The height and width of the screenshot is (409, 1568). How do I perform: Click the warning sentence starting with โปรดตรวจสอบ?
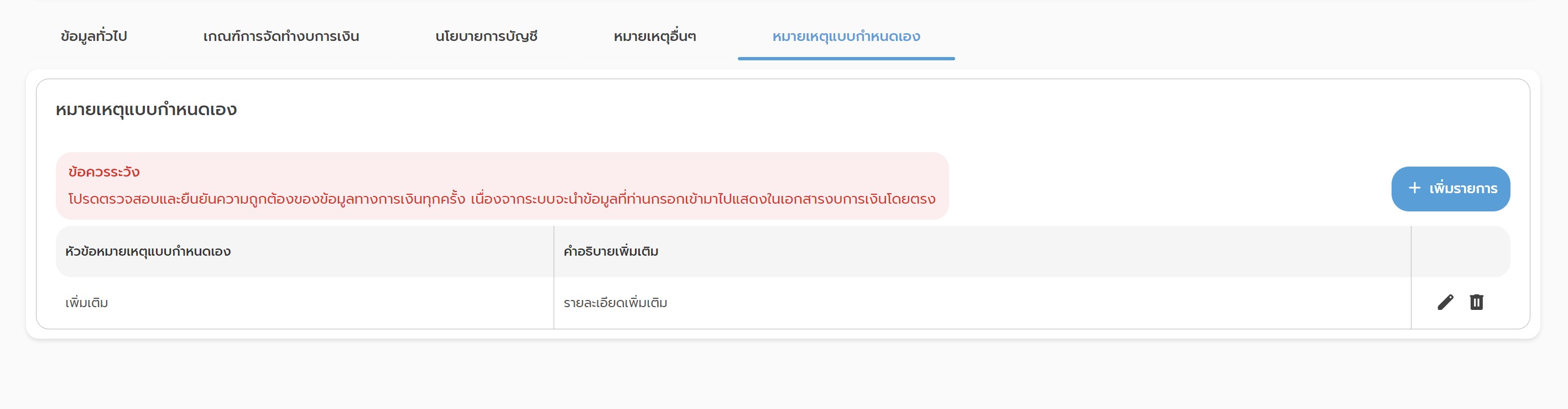pyautogui.click(x=267, y=199)
